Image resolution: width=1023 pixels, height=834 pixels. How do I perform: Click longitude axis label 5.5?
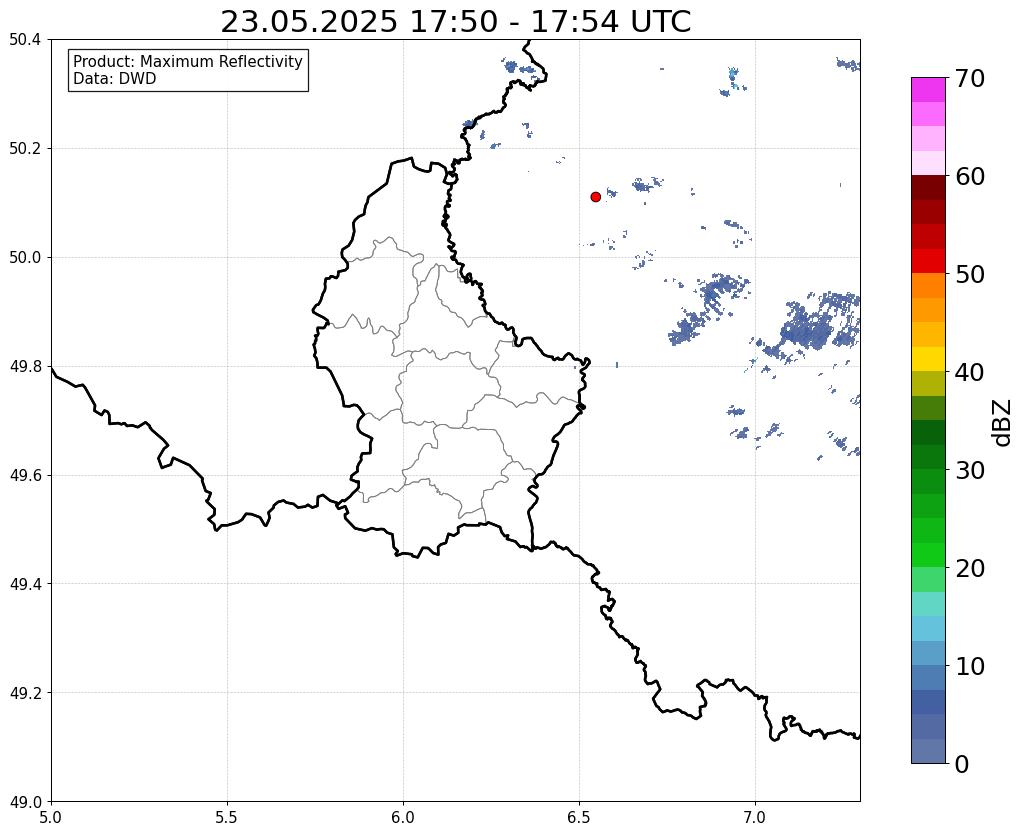(x=227, y=817)
